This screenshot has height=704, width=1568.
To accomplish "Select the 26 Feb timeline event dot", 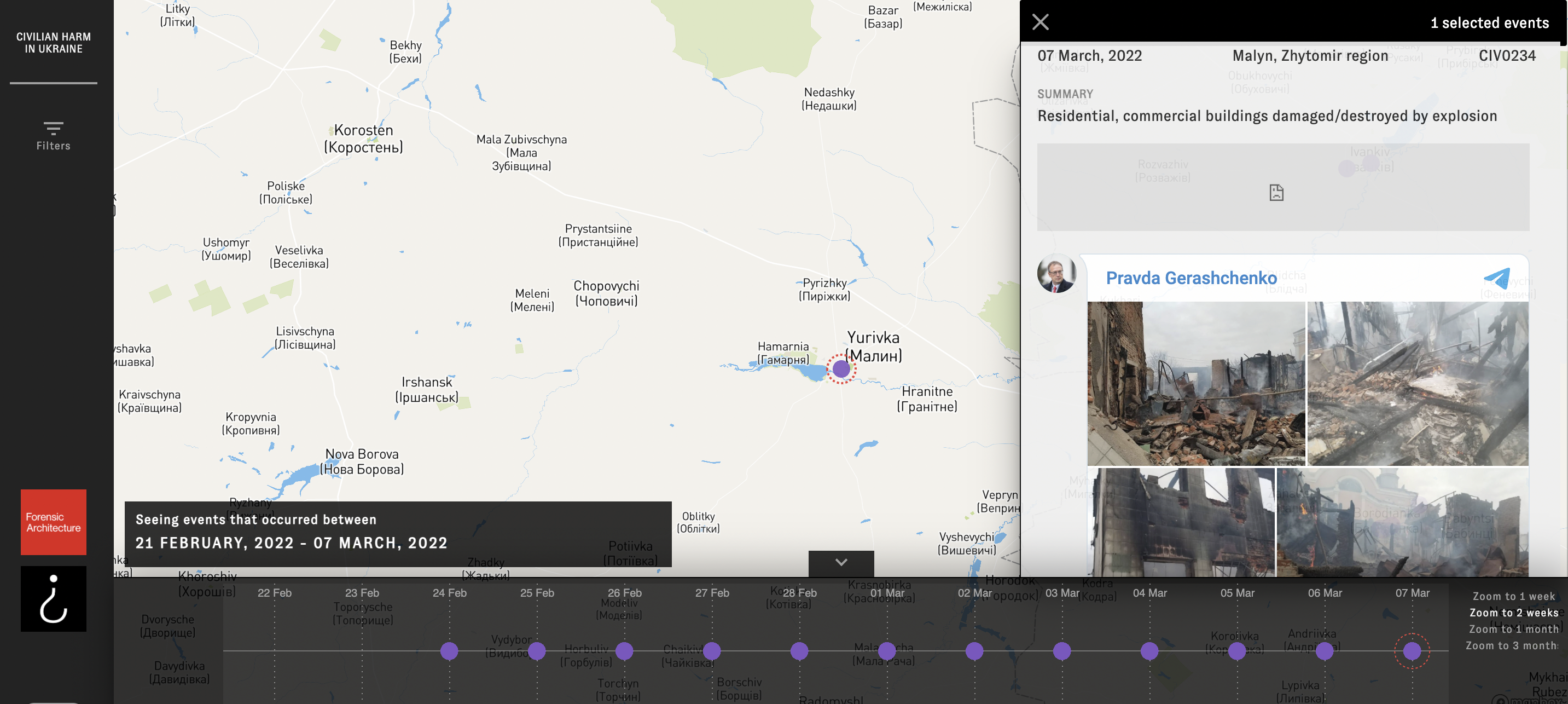I will pyautogui.click(x=625, y=651).
